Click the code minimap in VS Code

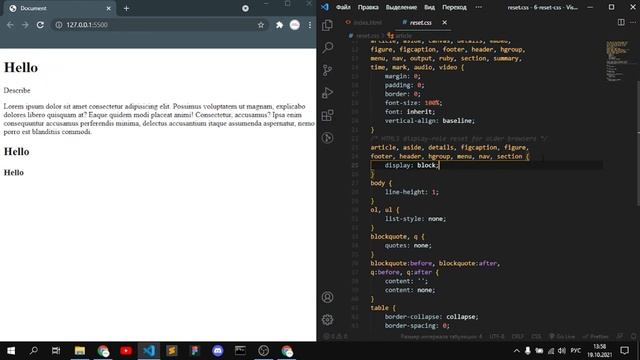[x=618, y=61]
